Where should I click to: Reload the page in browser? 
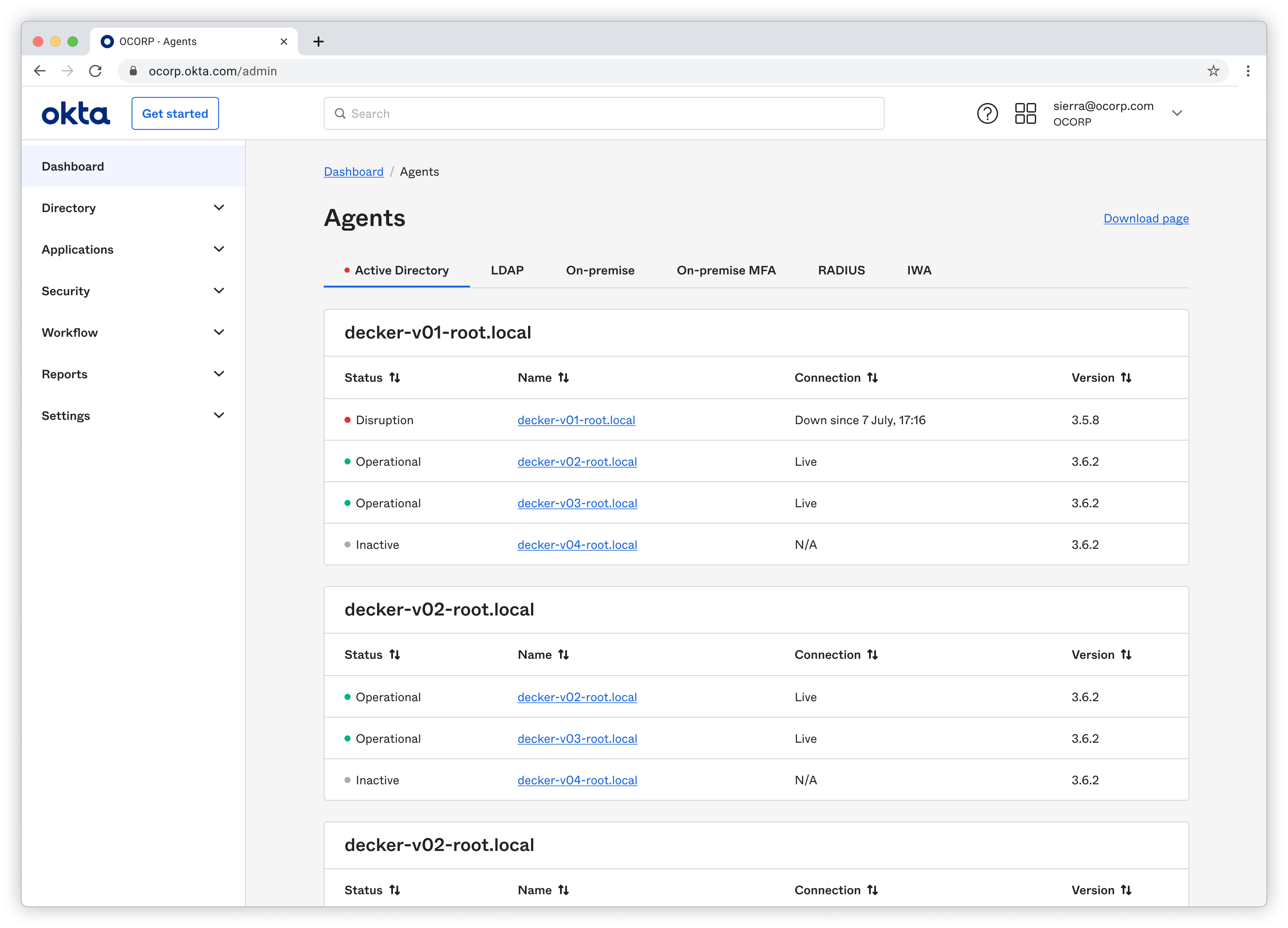click(95, 71)
